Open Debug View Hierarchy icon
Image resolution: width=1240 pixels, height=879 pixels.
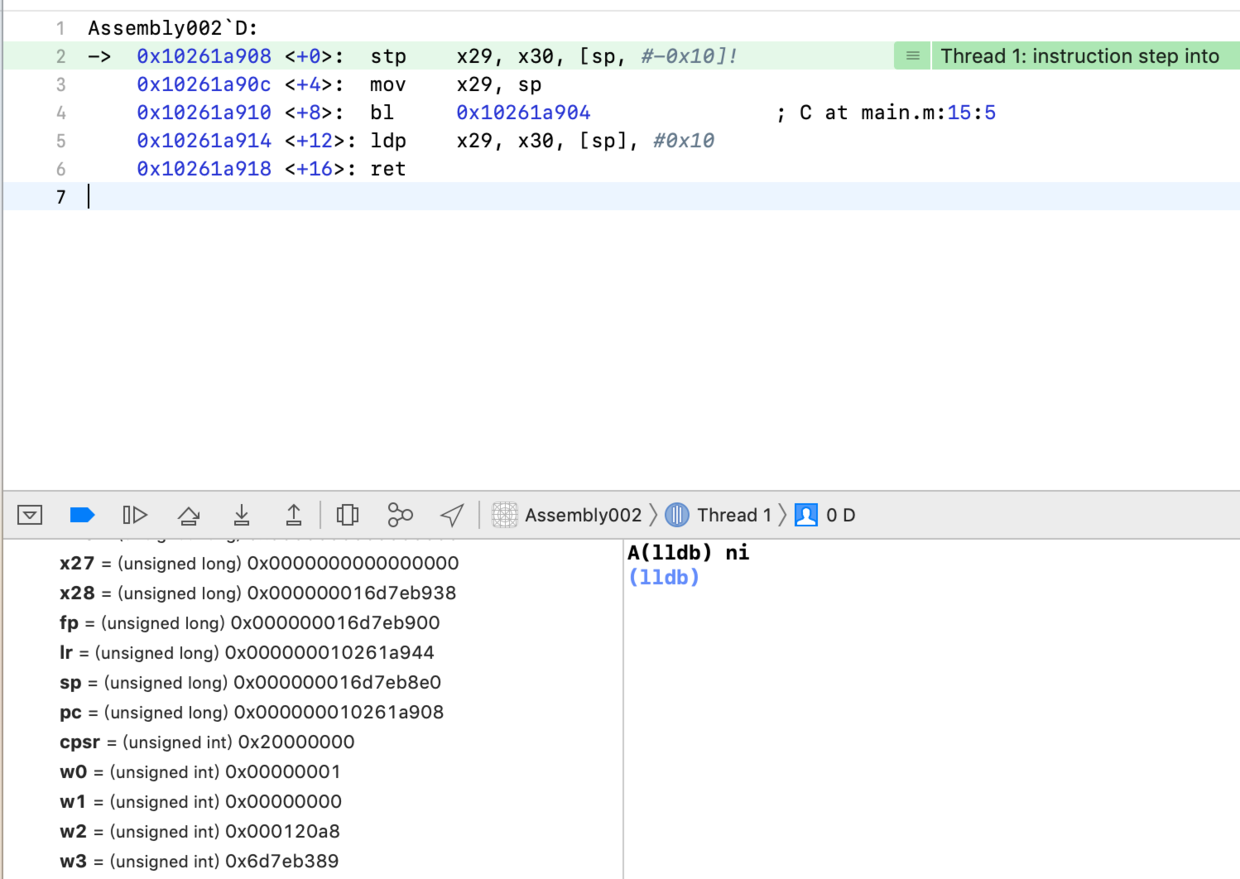[347, 515]
